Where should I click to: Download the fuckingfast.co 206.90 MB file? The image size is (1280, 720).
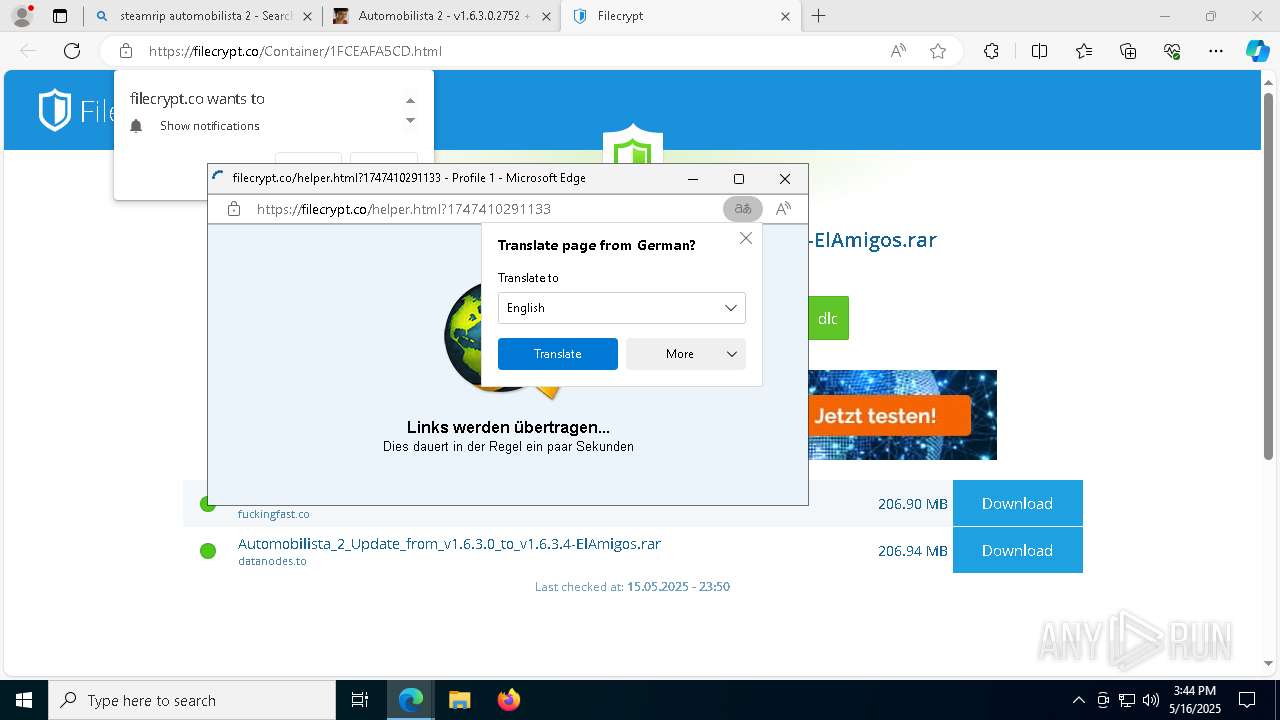click(x=1017, y=503)
